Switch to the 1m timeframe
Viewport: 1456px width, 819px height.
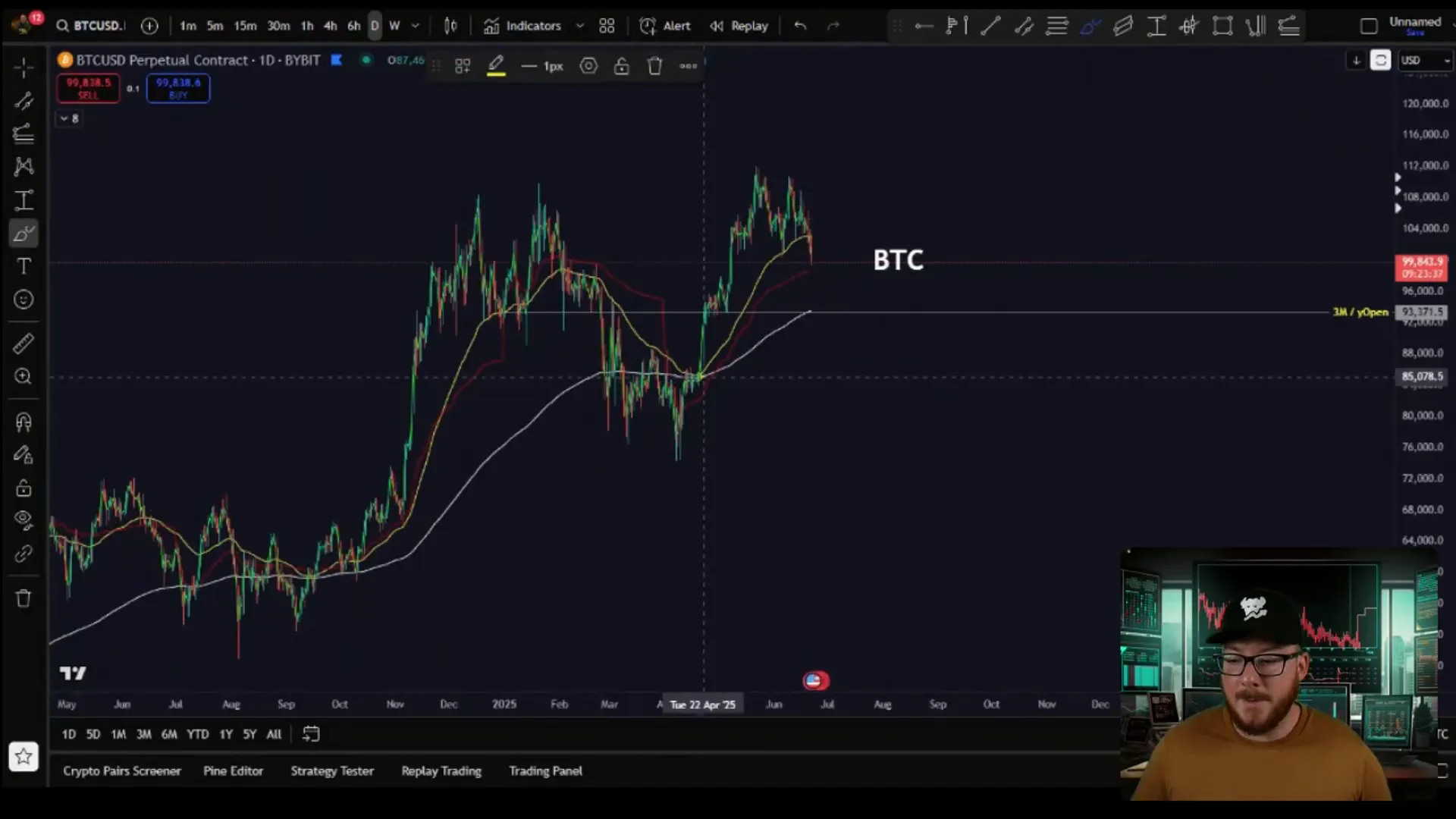(x=188, y=26)
